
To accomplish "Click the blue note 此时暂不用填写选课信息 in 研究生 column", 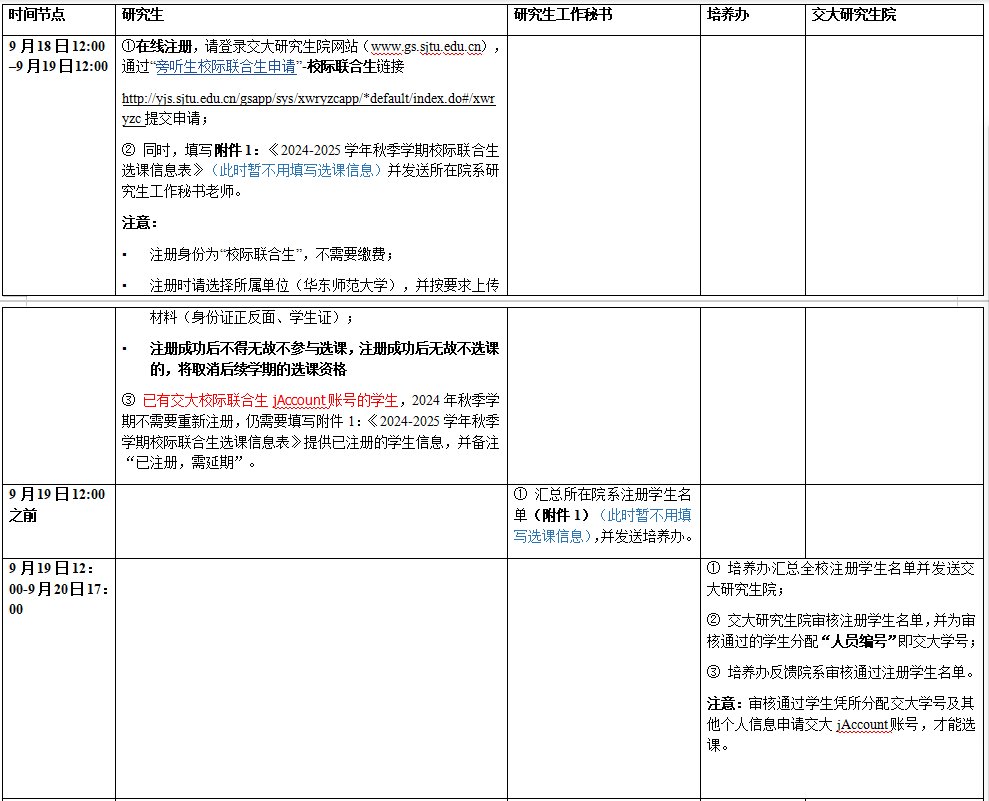I will point(296,171).
